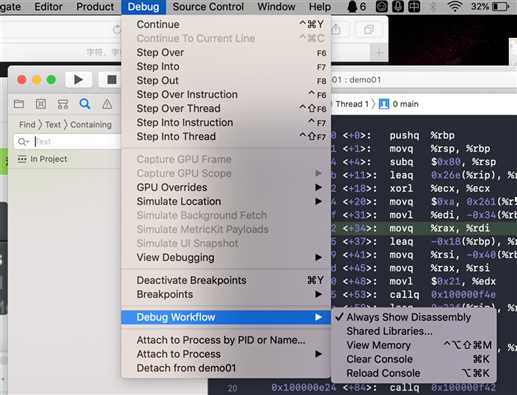The height and width of the screenshot is (395, 517).
Task: Expand the Attach to Process submenu
Action: point(226,354)
